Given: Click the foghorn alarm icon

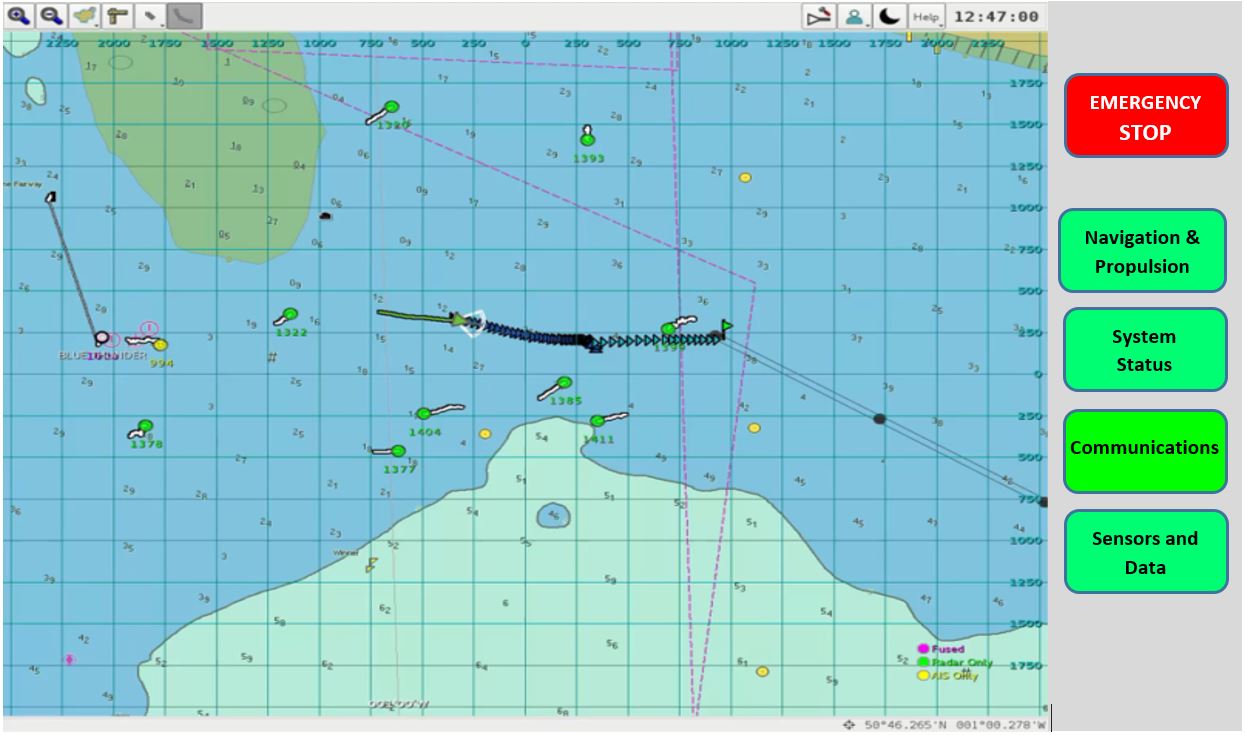Looking at the screenshot, I should coord(818,15).
